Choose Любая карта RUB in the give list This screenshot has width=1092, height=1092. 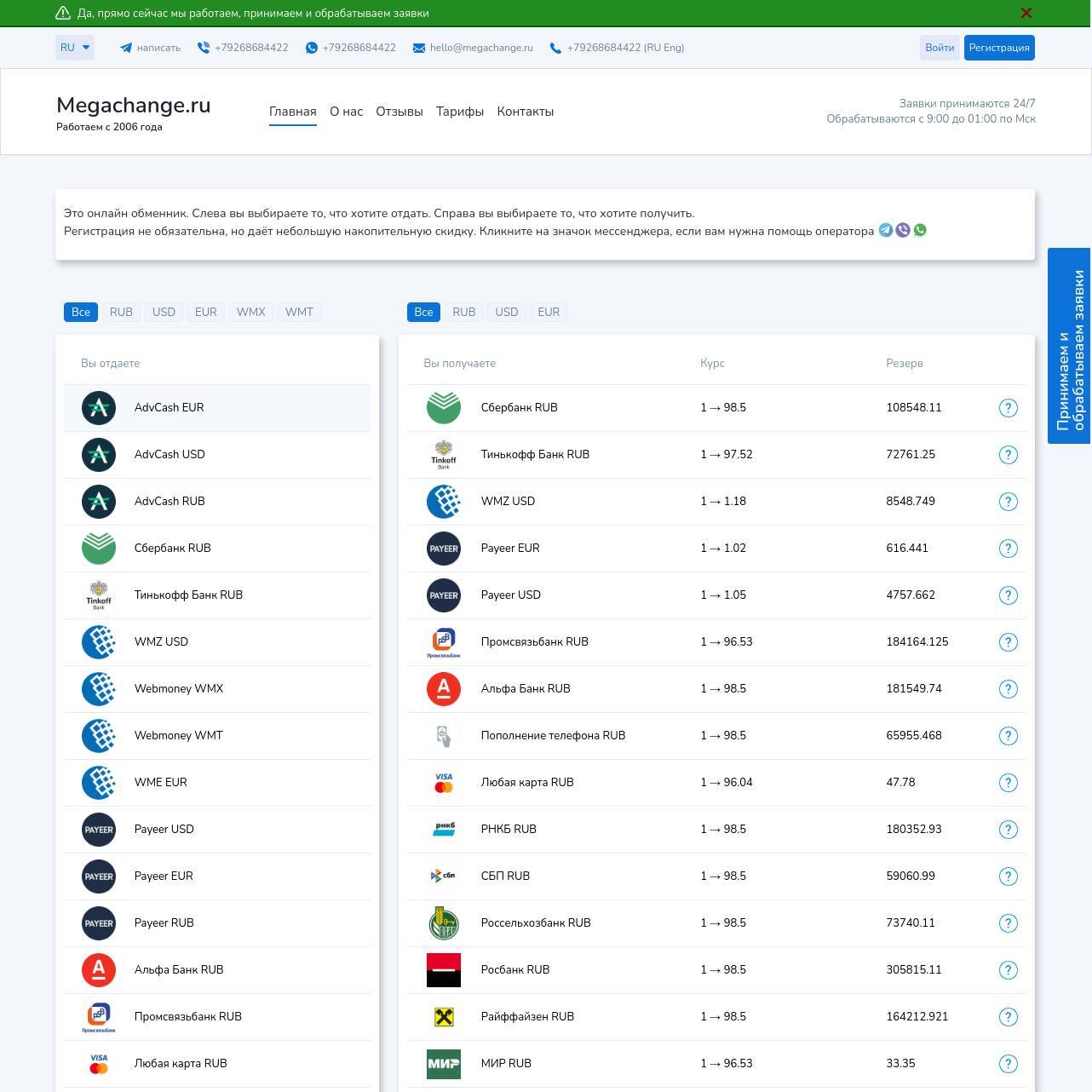pos(217,1064)
